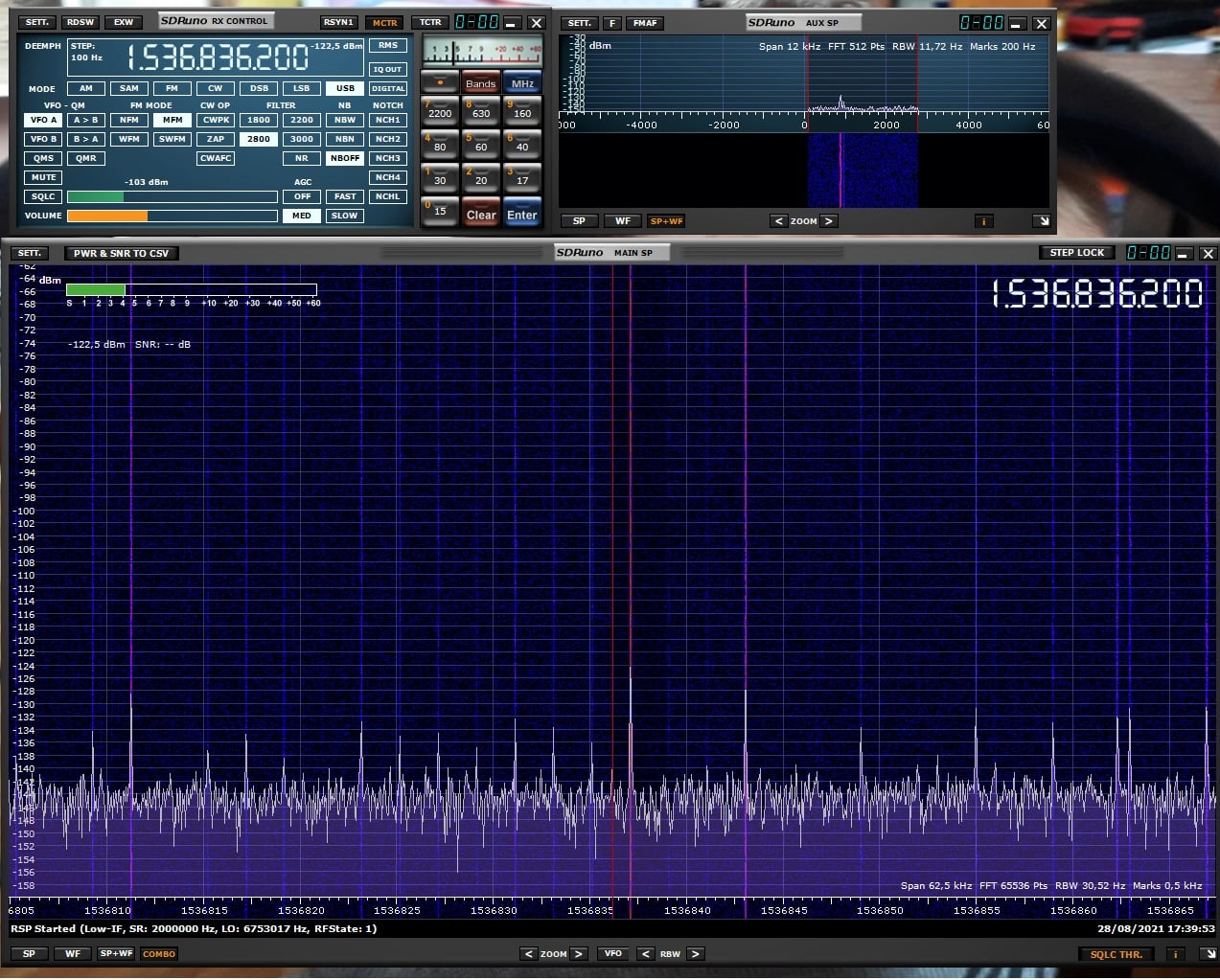The width and height of the screenshot is (1220, 980).
Task: Click the PWR & SNR TO CSV button
Action: point(121,254)
